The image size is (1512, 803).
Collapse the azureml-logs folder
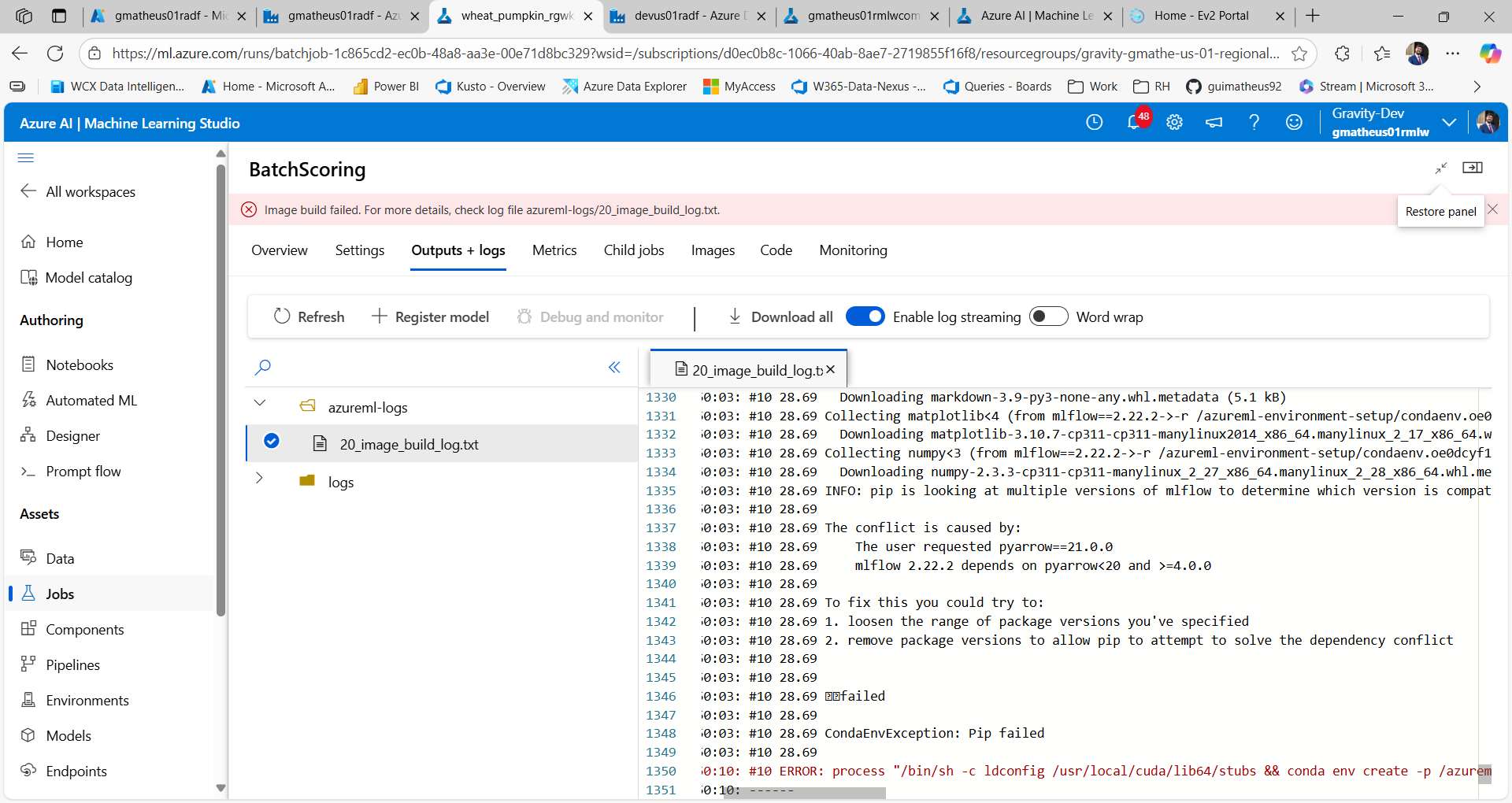tap(260, 403)
